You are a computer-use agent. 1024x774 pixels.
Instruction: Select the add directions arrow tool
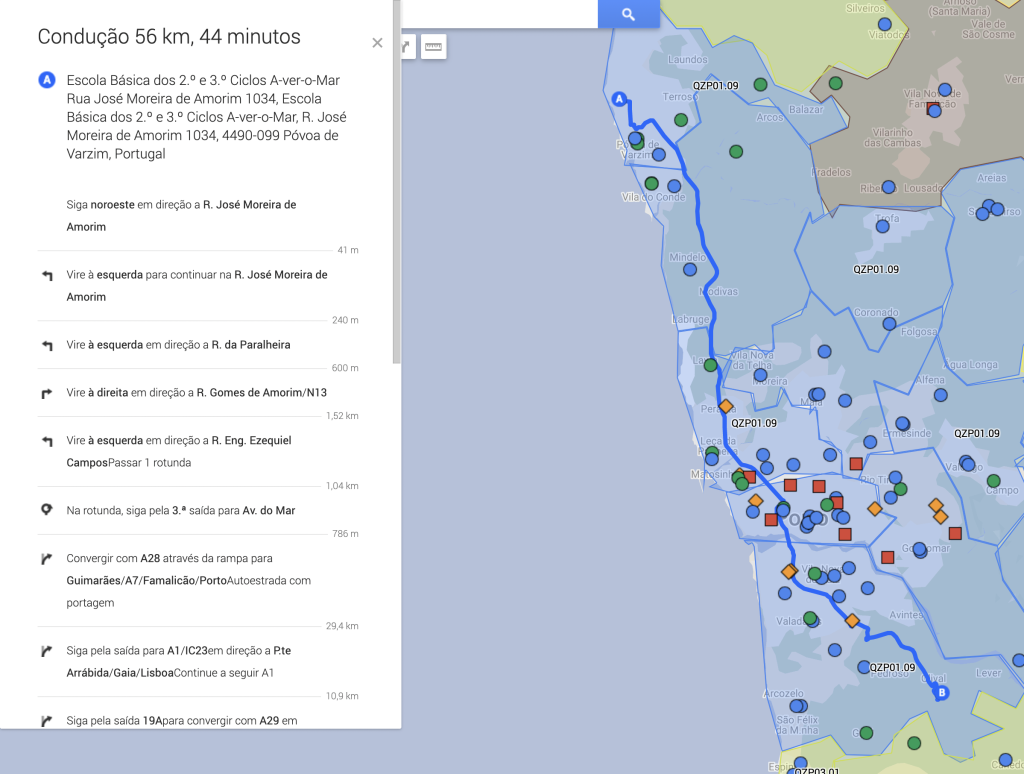[407, 46]
